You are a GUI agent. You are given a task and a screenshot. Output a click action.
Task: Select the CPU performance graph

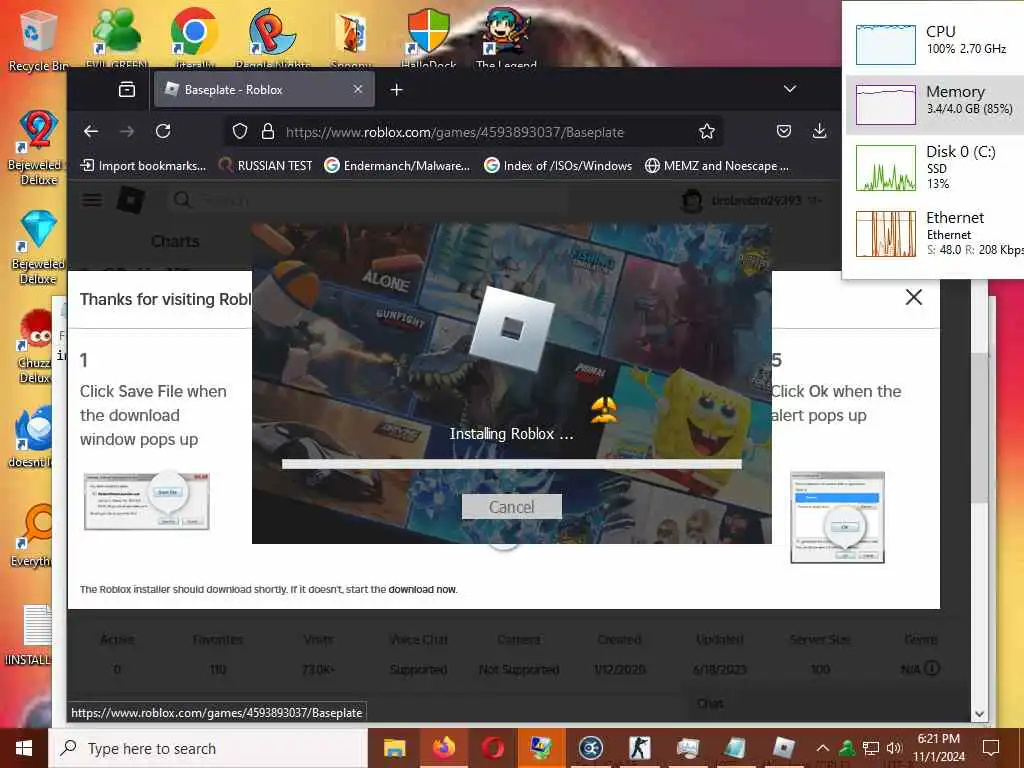[x=886, y=44]
